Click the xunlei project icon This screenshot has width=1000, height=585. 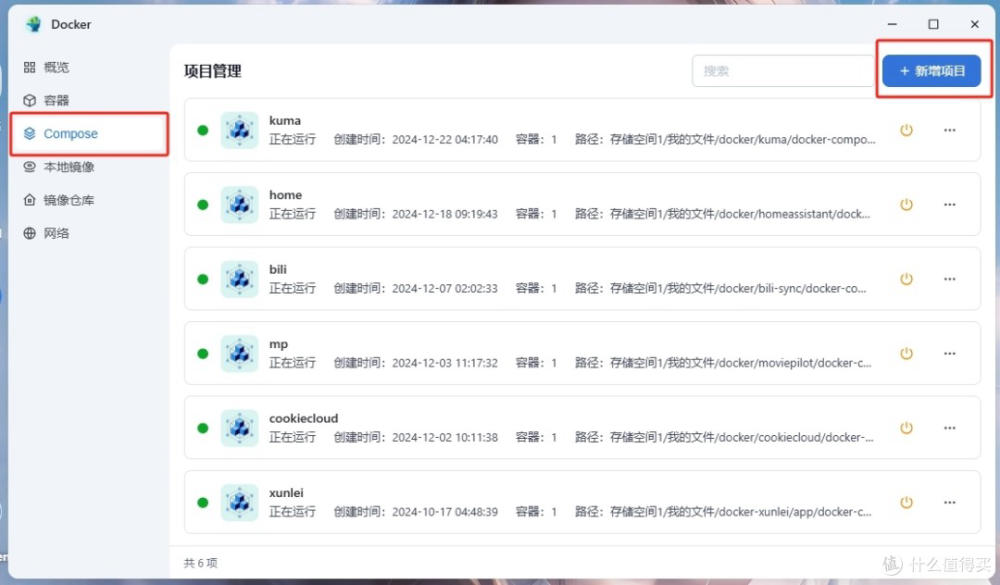239,503
